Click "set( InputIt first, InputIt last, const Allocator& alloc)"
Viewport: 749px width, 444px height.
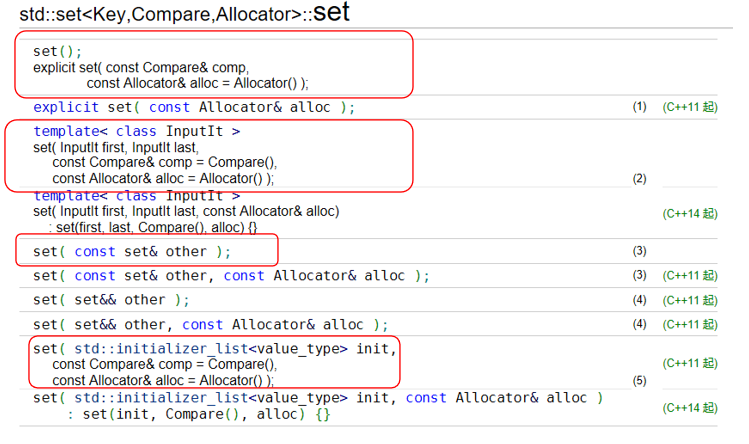click(x=186, y=211)
